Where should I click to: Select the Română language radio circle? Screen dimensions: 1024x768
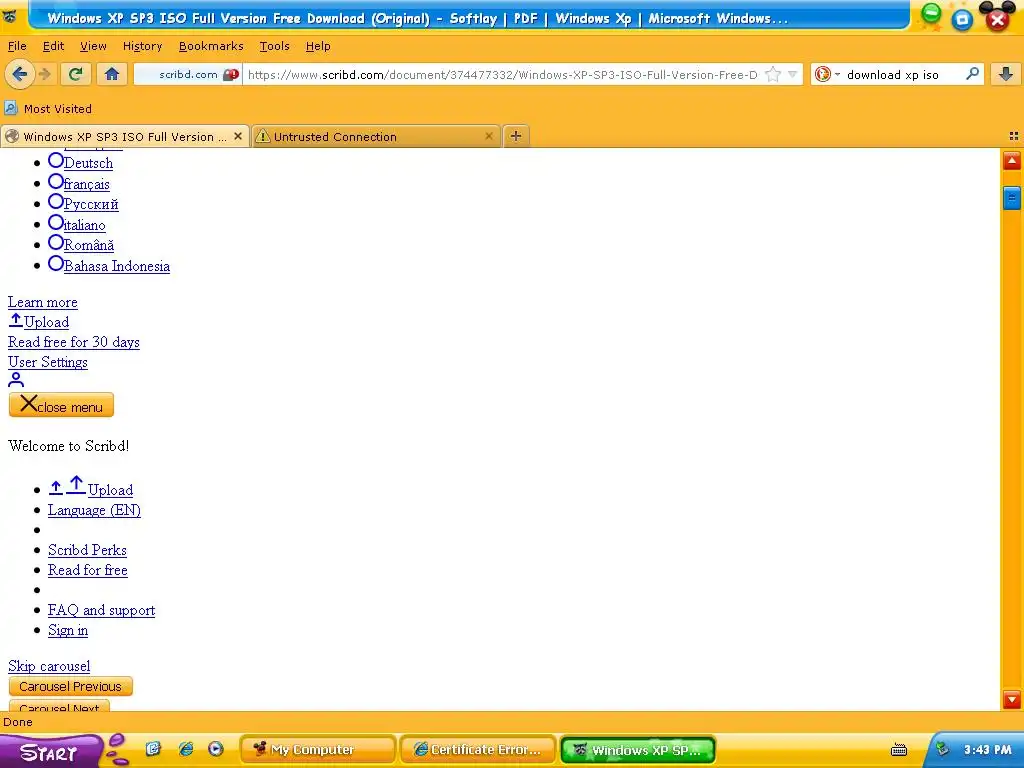click(56, 243)
